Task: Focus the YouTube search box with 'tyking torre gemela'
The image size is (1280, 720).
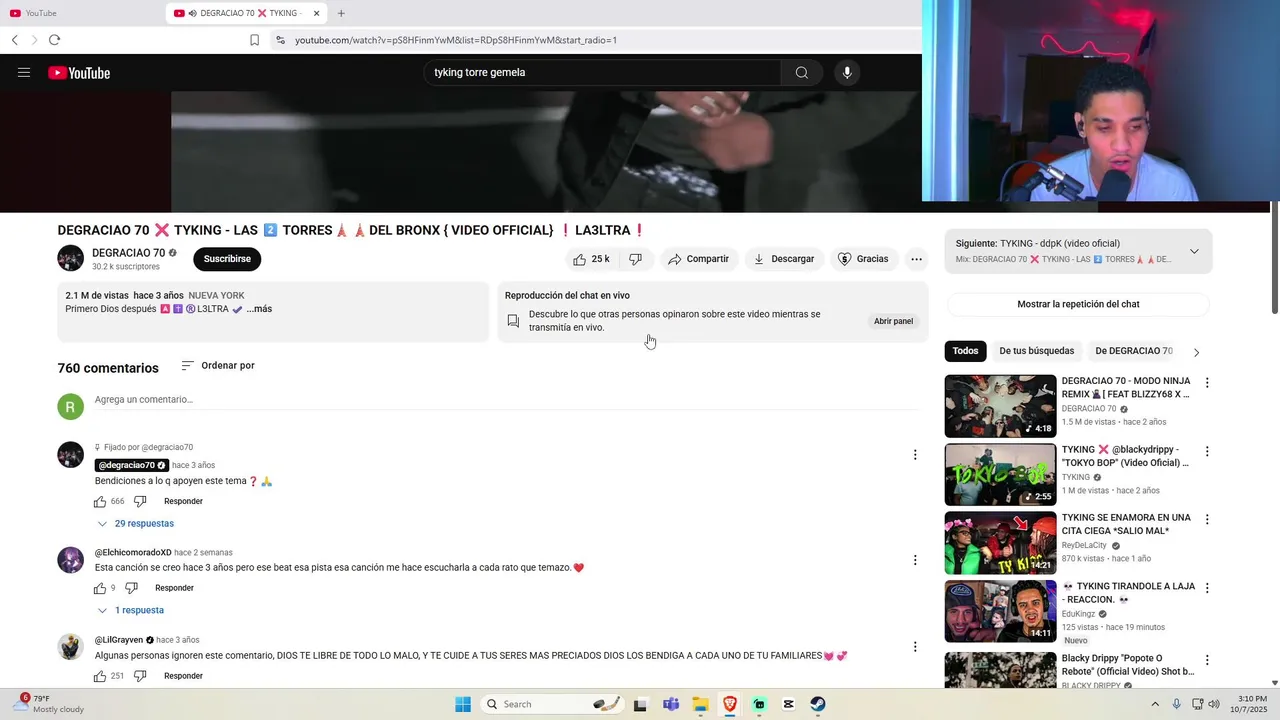Action: click(603, 72)
